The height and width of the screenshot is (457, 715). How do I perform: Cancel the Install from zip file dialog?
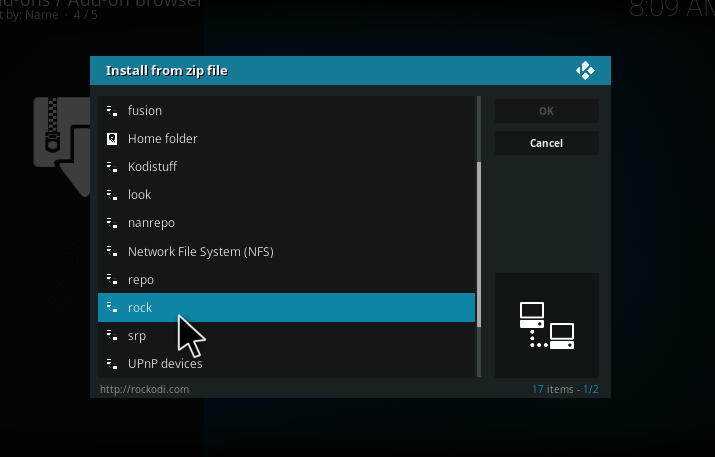click(x=547, y=143)
